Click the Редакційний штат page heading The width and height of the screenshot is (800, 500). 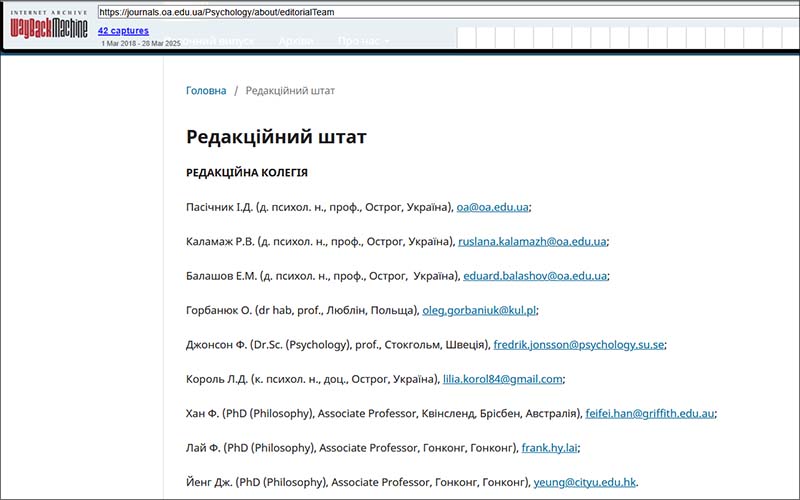pos(276,137)
